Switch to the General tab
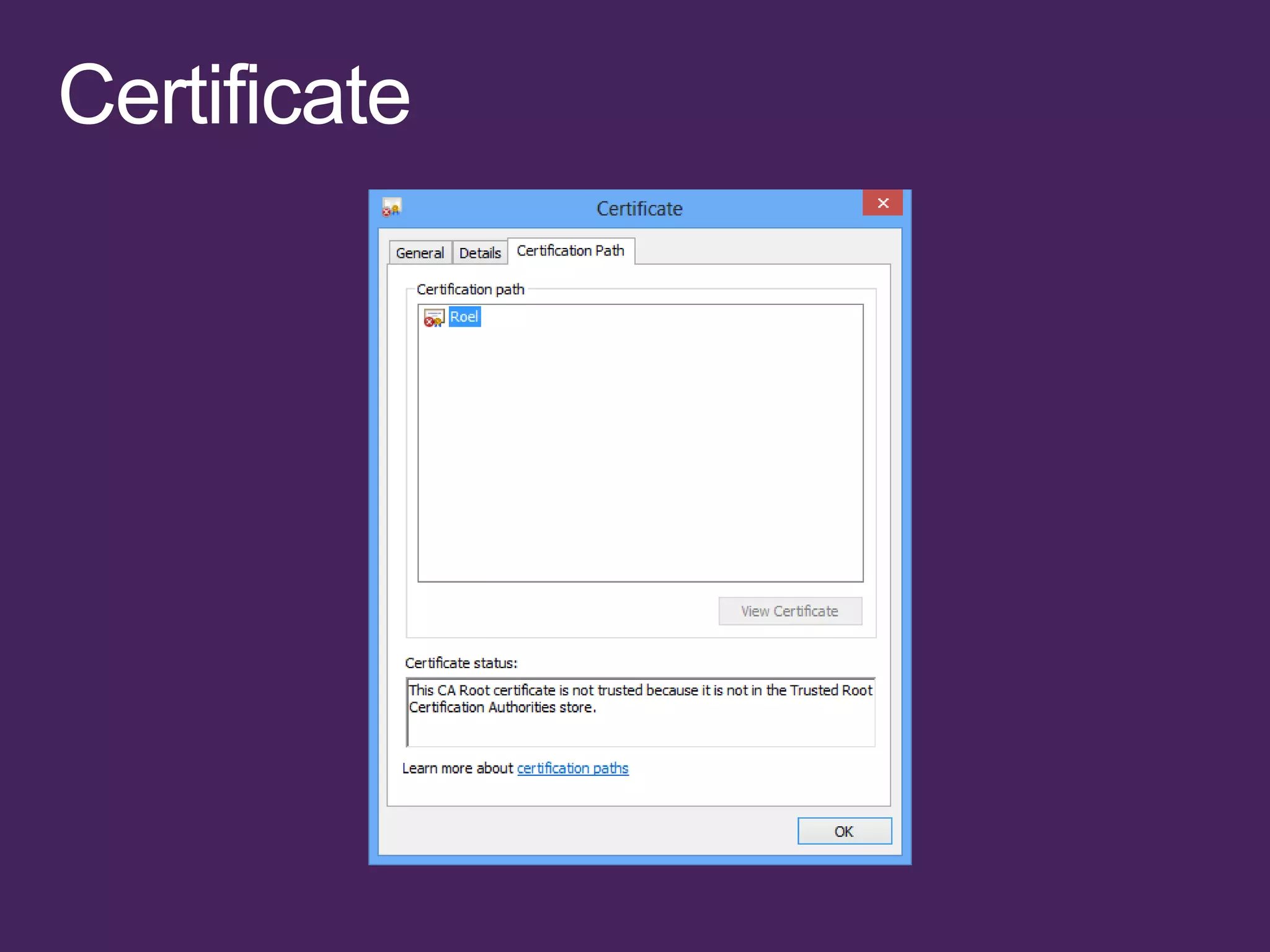Screen dimensions: 1270x952 click(x=420, y=253)
